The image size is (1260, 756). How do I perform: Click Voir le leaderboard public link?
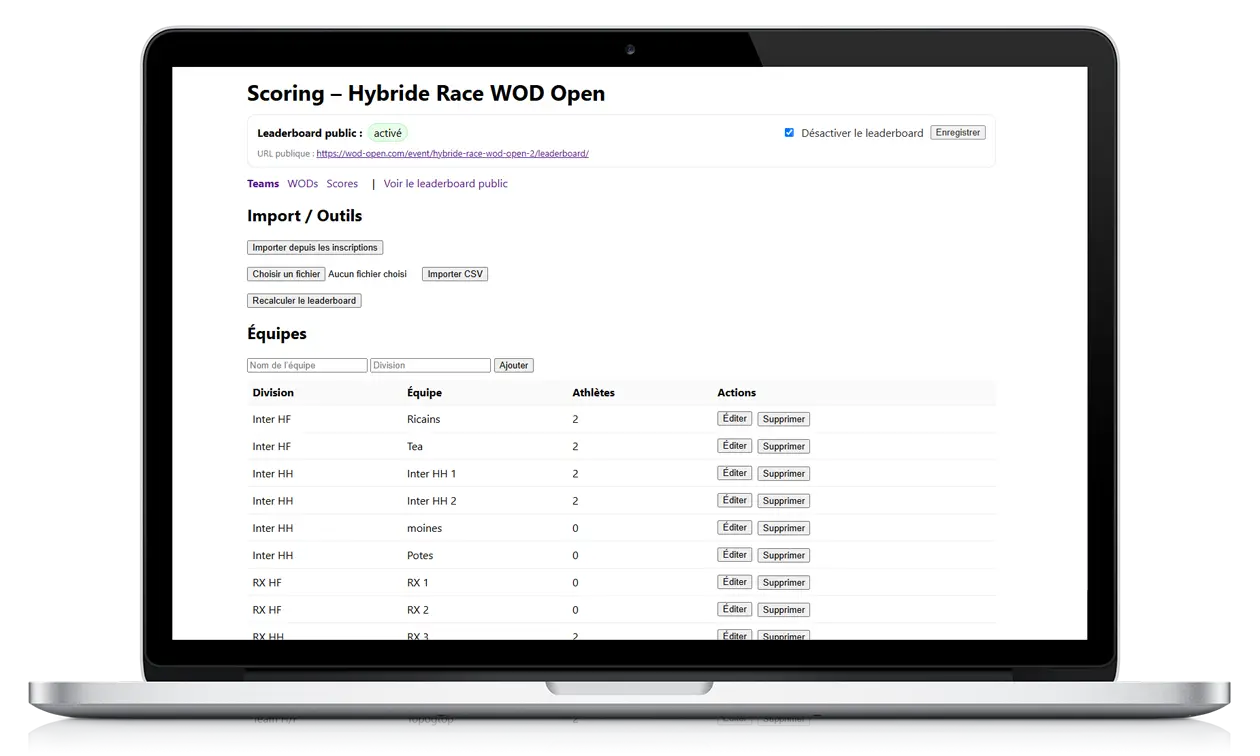(445, 184)
